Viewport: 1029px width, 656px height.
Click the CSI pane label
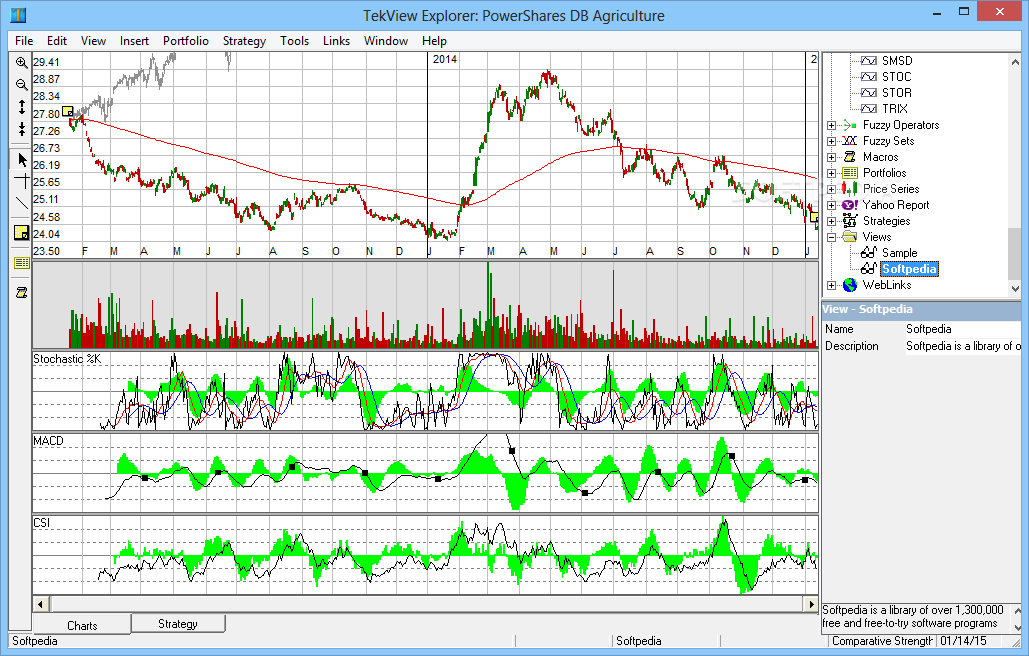[x=41, y=523]
